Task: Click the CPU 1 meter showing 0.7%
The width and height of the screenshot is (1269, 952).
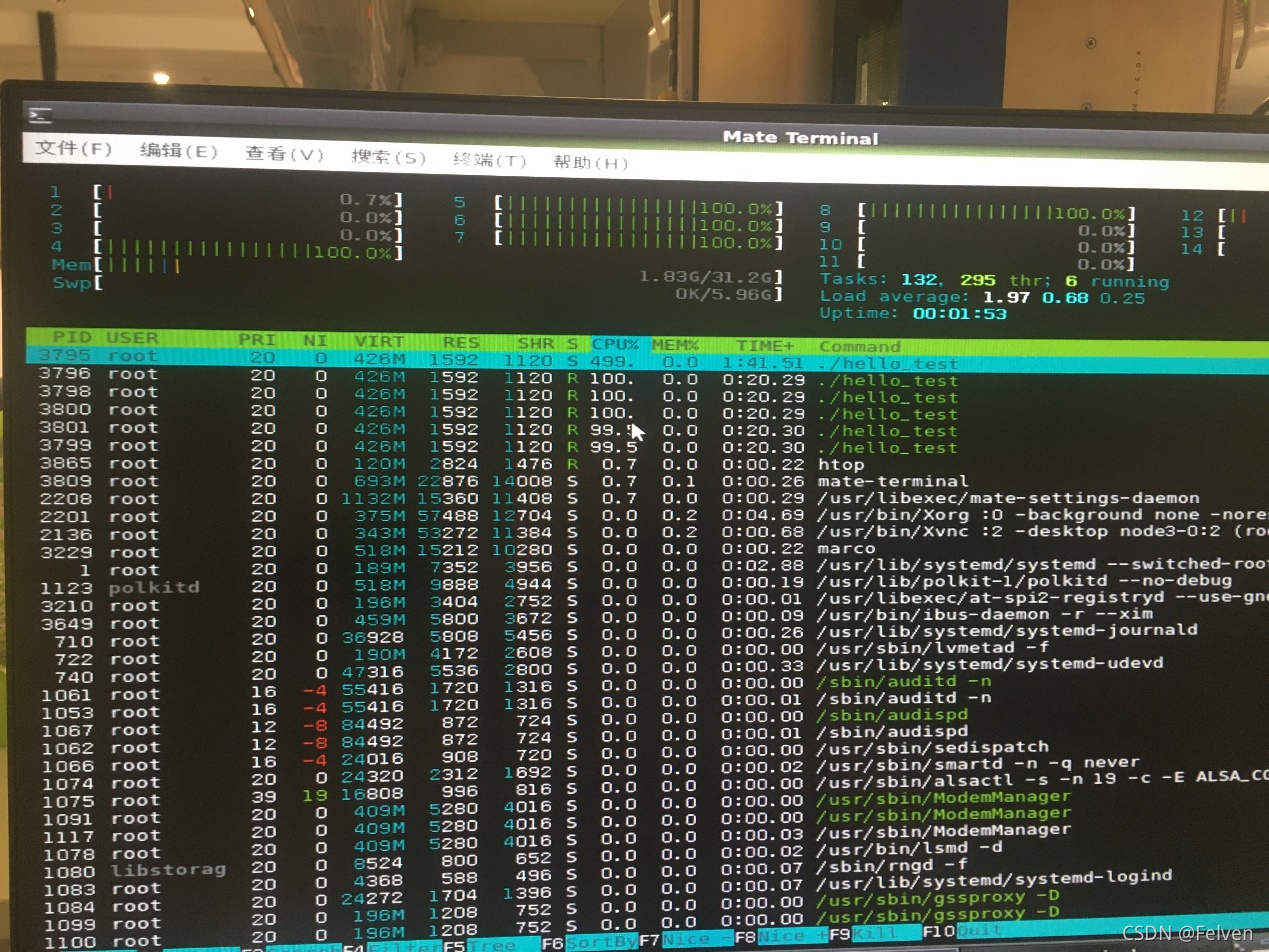Action: (x=247, y=194)
